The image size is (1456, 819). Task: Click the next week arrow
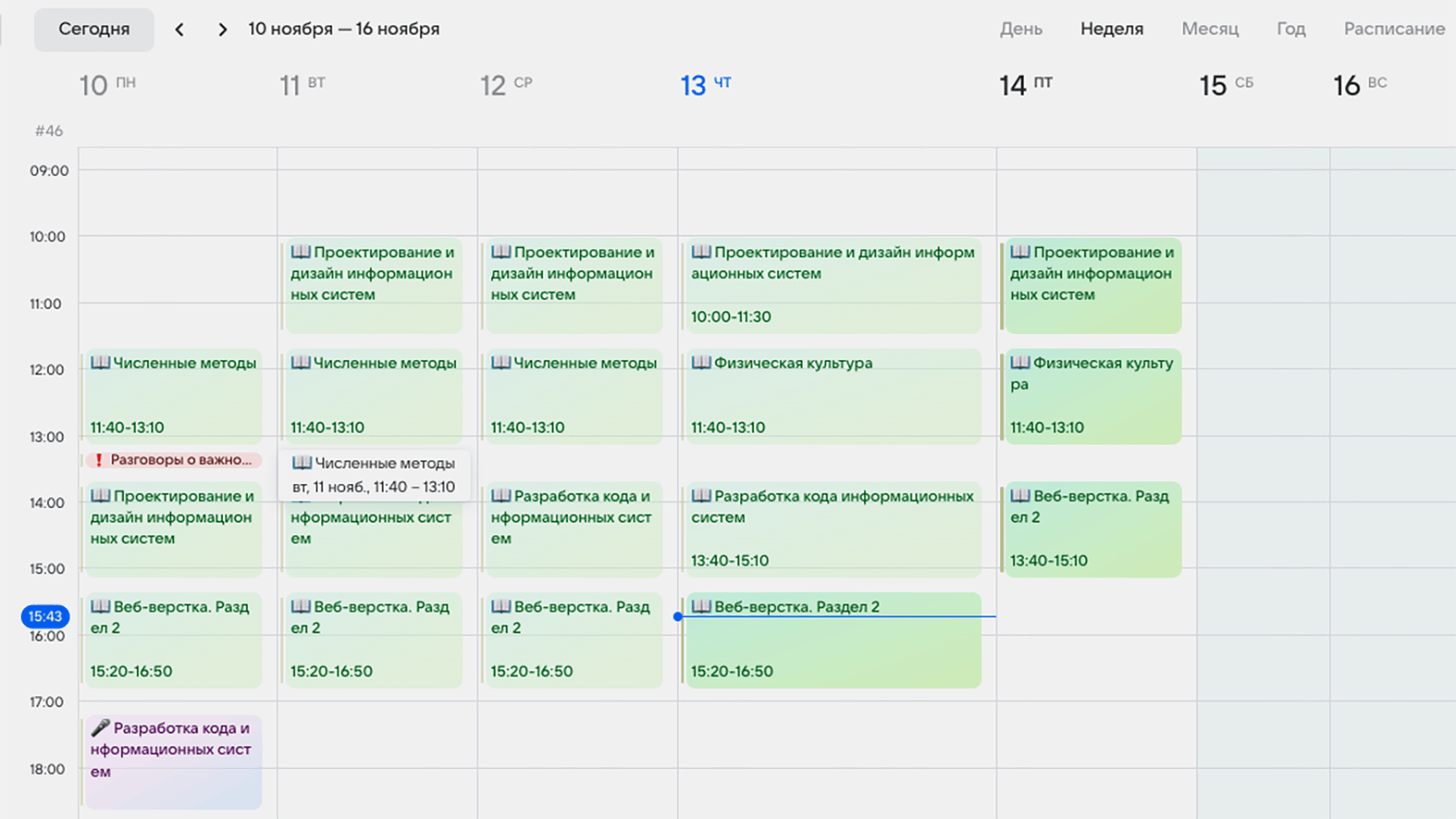[x=222, y=29]
